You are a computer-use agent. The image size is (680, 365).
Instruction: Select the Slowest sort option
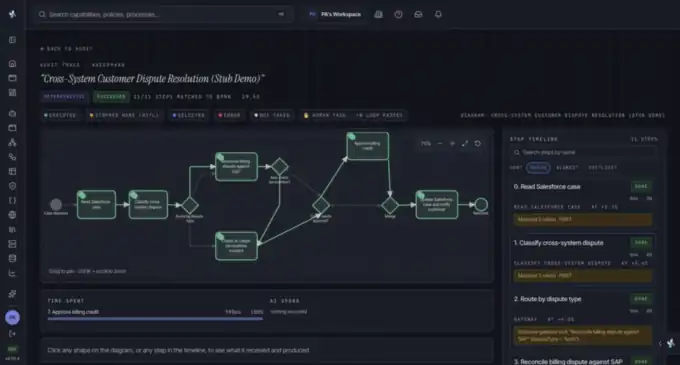click(x=567, y=168)
